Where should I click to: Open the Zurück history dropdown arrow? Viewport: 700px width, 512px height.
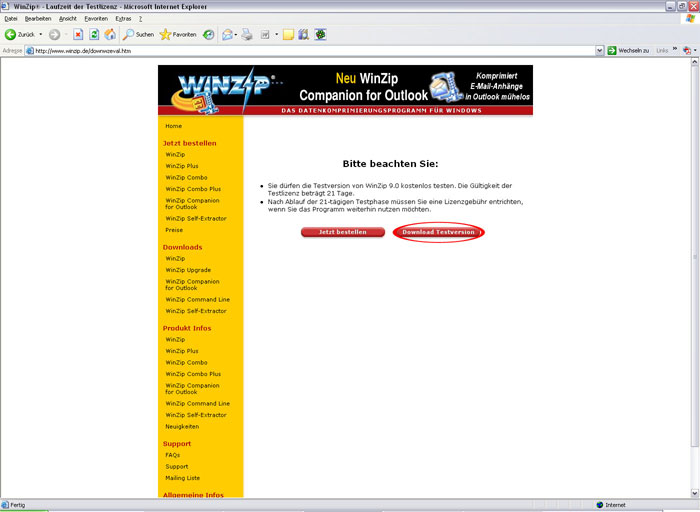[x=41, y=34]
